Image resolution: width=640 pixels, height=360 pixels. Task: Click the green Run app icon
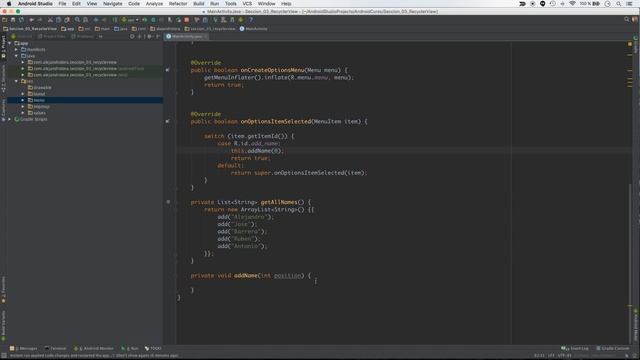point(144,20)
